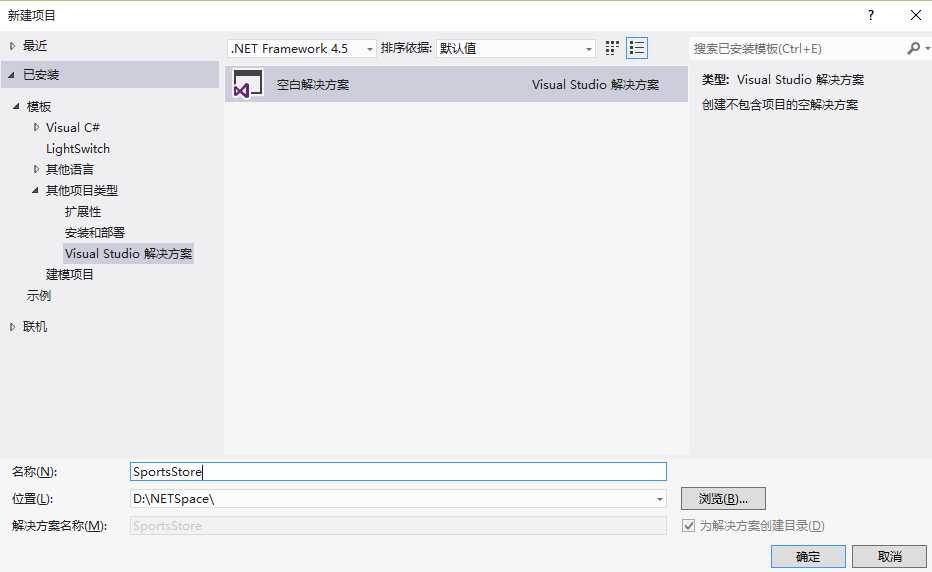Click the blank solution template icon
Image resolution: width=932 pixels, height=572 pixels.
tap(247, 84)
